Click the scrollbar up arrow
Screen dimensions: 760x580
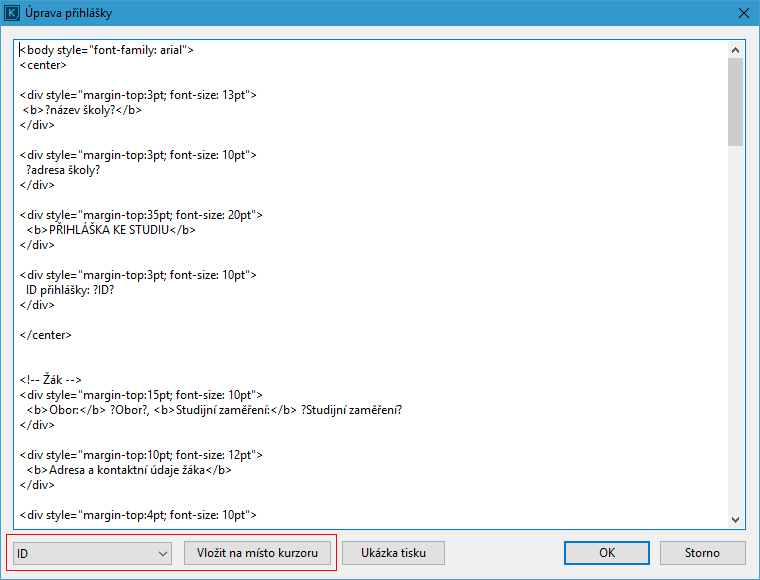pyautogui.click(x=736, y=49)
